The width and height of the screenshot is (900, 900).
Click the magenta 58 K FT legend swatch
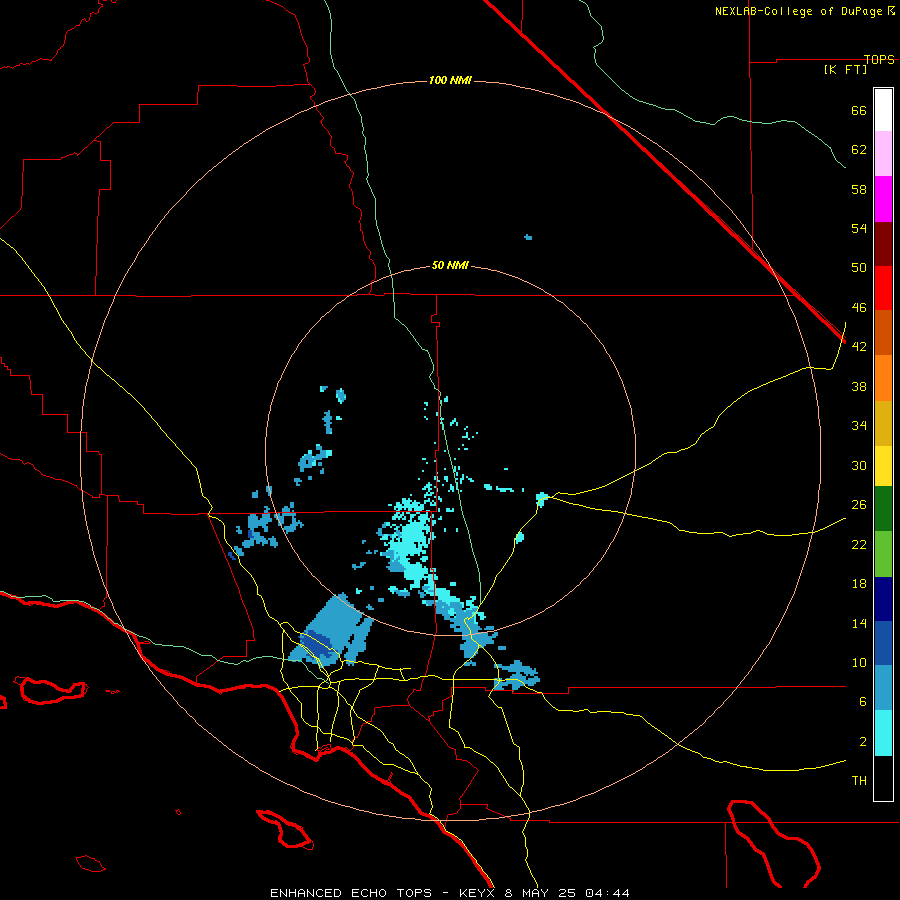click(883, 199)
